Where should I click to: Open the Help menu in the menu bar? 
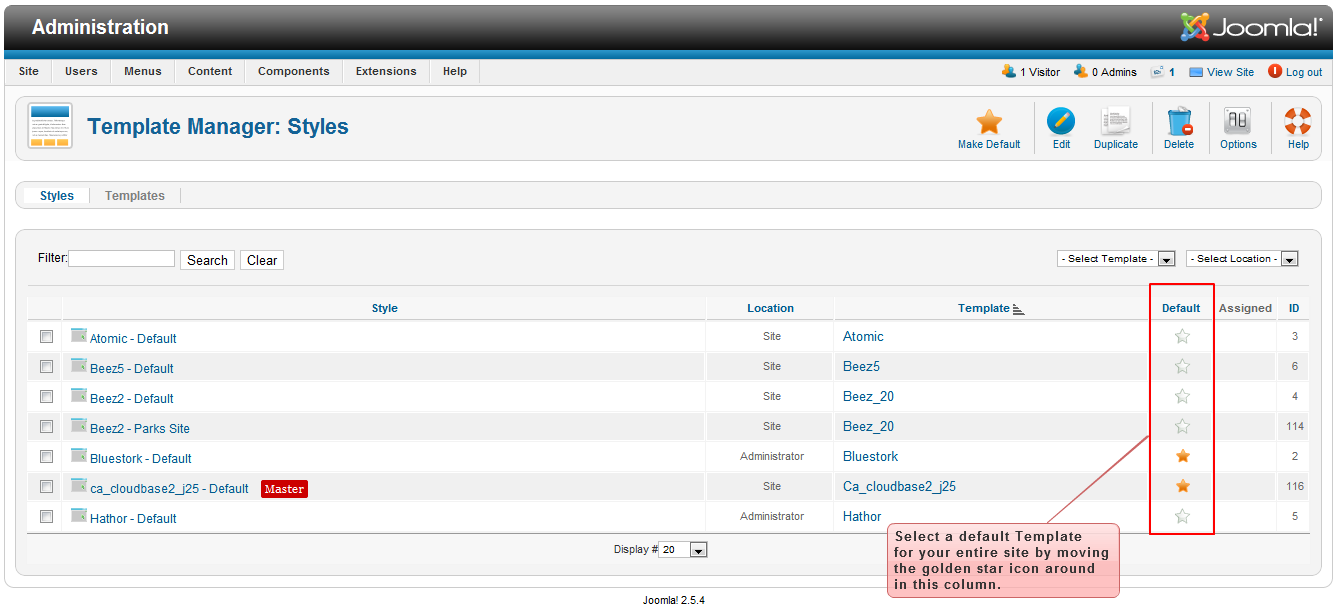pyautogui.click(x=455, y=72)
